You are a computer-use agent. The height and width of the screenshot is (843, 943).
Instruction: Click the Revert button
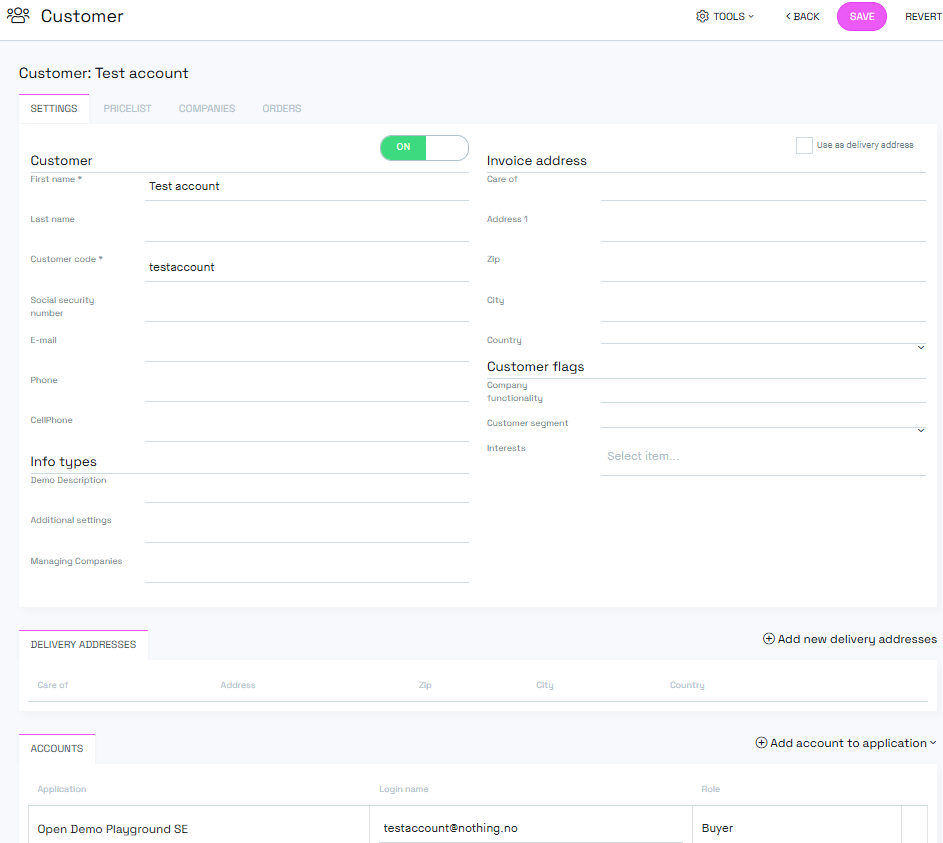click(922, 17)
